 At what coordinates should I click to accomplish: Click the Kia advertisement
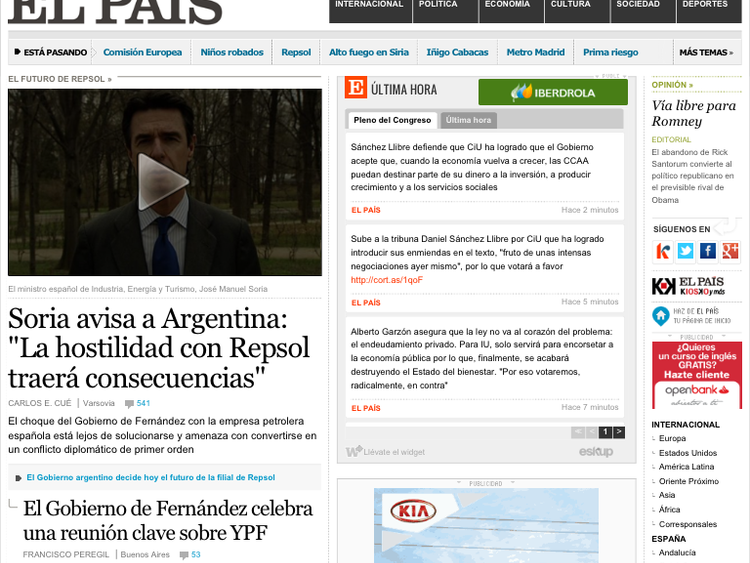486,525
